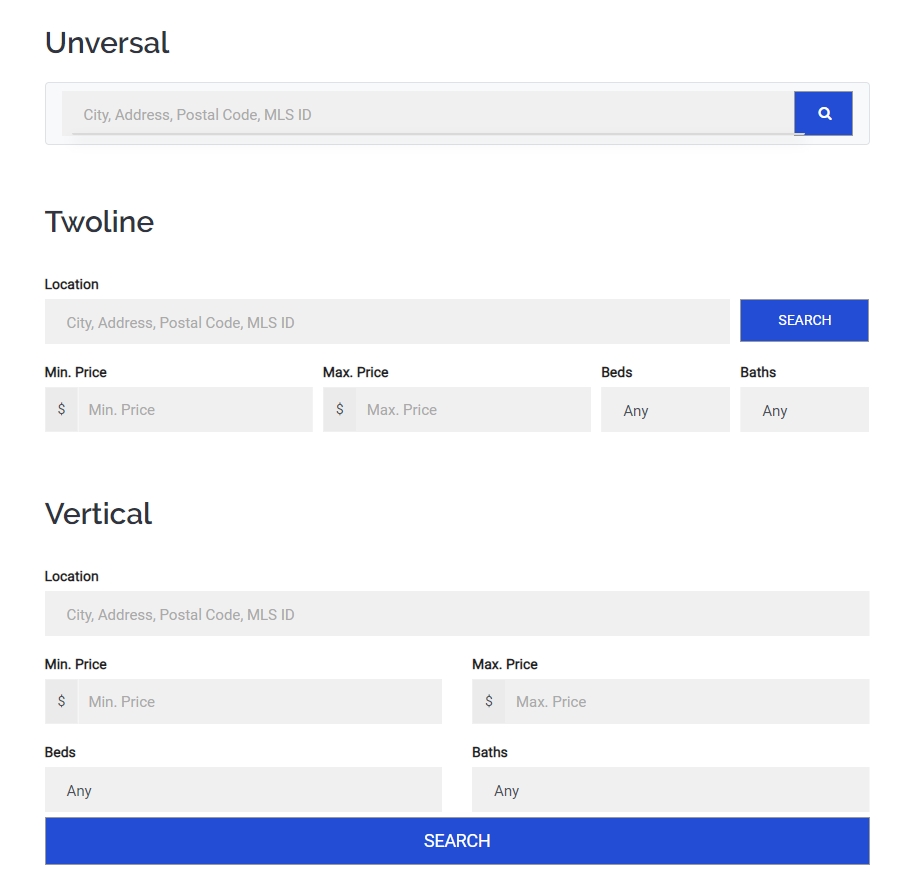Focus the Vertical Max. Price input field

pyautogui.click(x=686, y=702)
